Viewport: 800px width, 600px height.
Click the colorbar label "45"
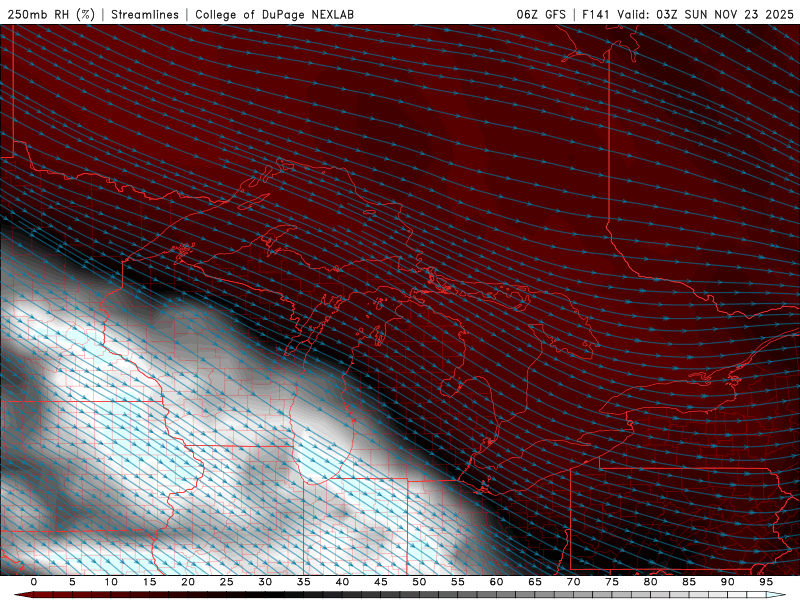(x=381, y=582)
